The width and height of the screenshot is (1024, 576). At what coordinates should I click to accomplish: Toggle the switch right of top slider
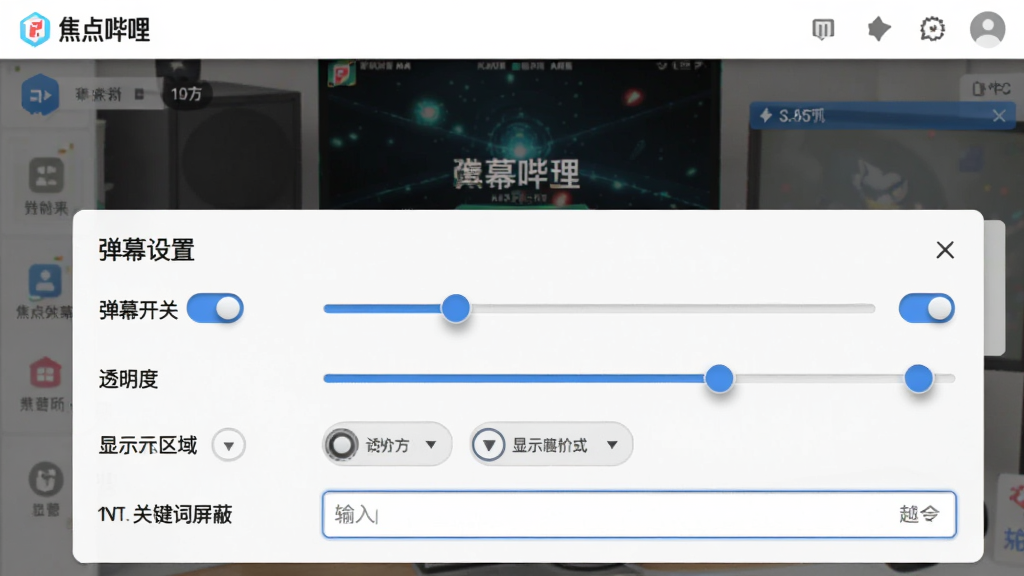click(x=926, y=308)
